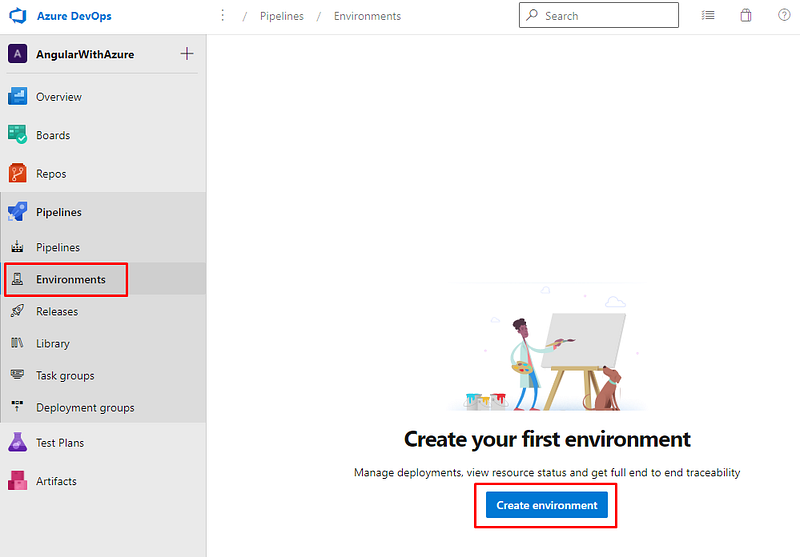Select Environments breadcrumb item
The width and height of the screenshot is (800, 557).
(x=367, y=16)
